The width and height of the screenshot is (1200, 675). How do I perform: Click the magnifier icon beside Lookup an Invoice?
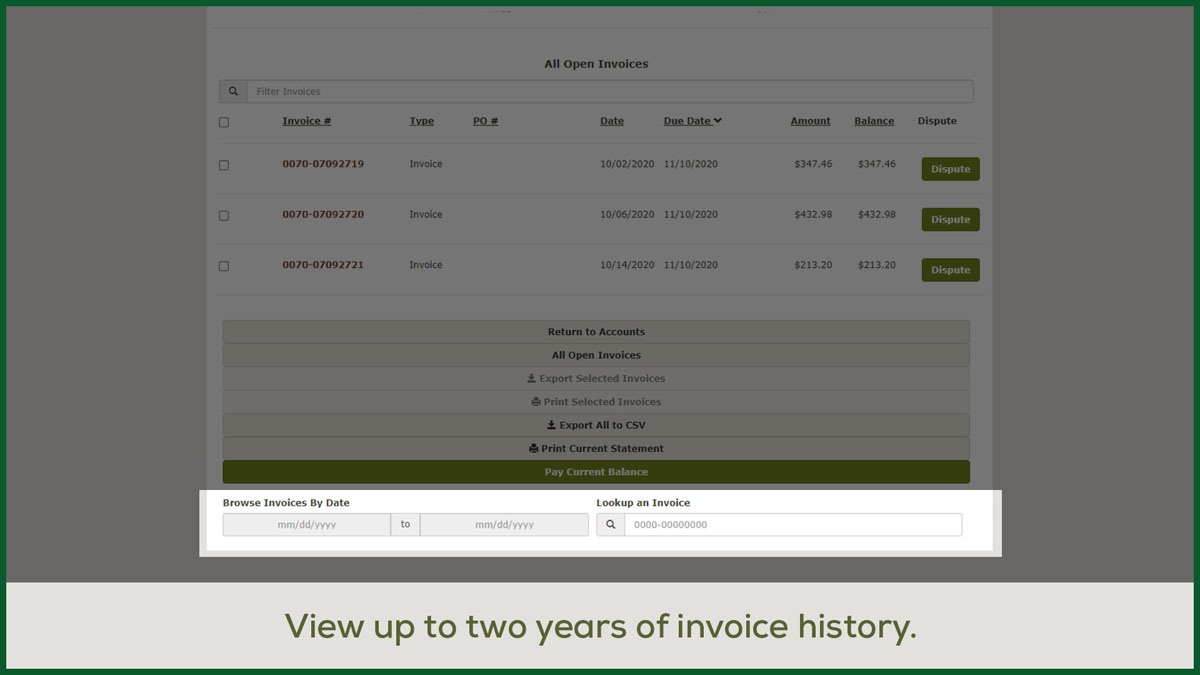610,525
